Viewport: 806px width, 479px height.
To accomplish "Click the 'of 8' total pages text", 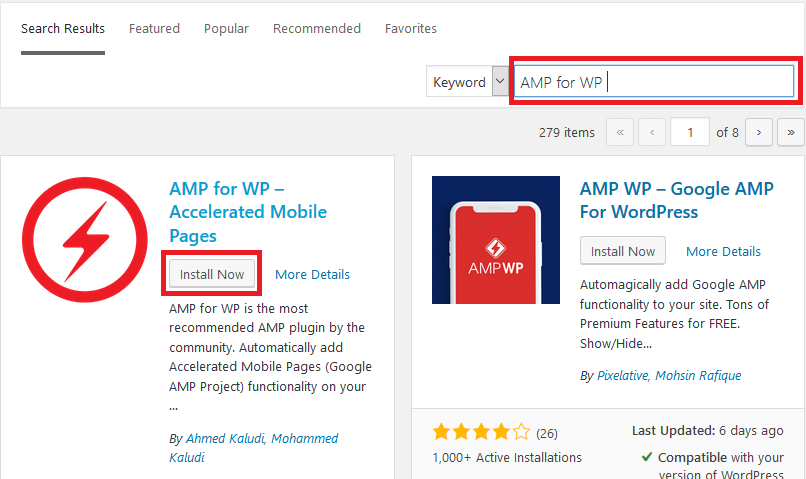I will pyautogui.click(x=727, y=133).
